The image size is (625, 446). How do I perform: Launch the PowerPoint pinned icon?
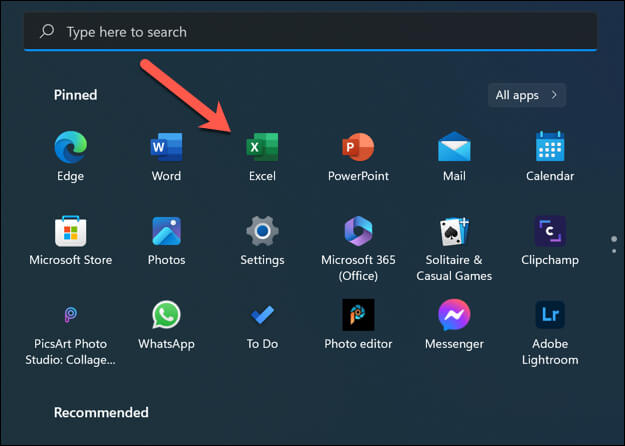(x=358, y=147)
